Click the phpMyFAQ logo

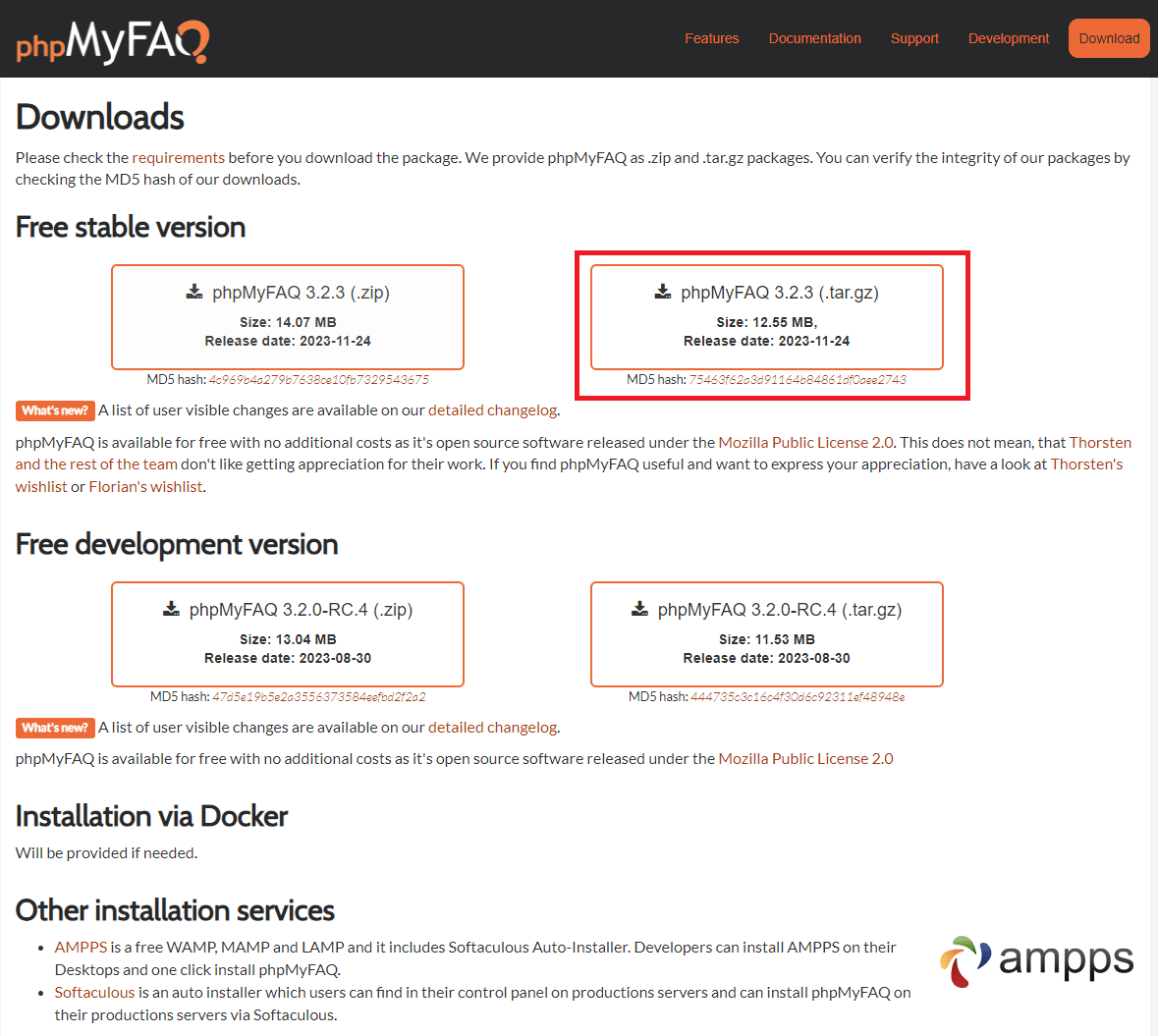point(112,41)
